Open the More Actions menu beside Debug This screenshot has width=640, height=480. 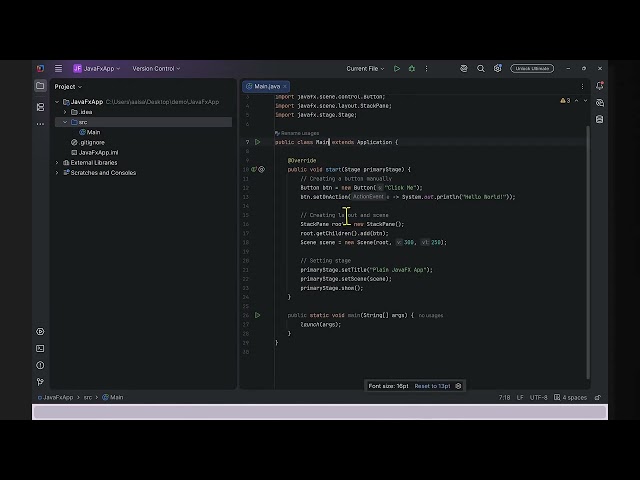426,69
